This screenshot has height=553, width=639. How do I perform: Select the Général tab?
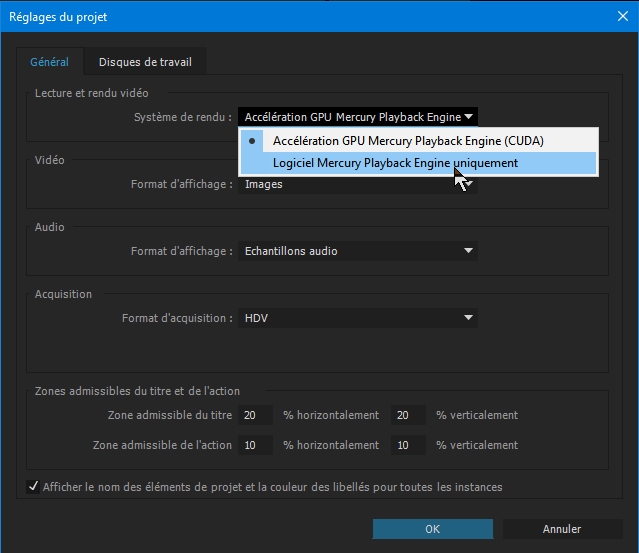click(x=50, y=62)
